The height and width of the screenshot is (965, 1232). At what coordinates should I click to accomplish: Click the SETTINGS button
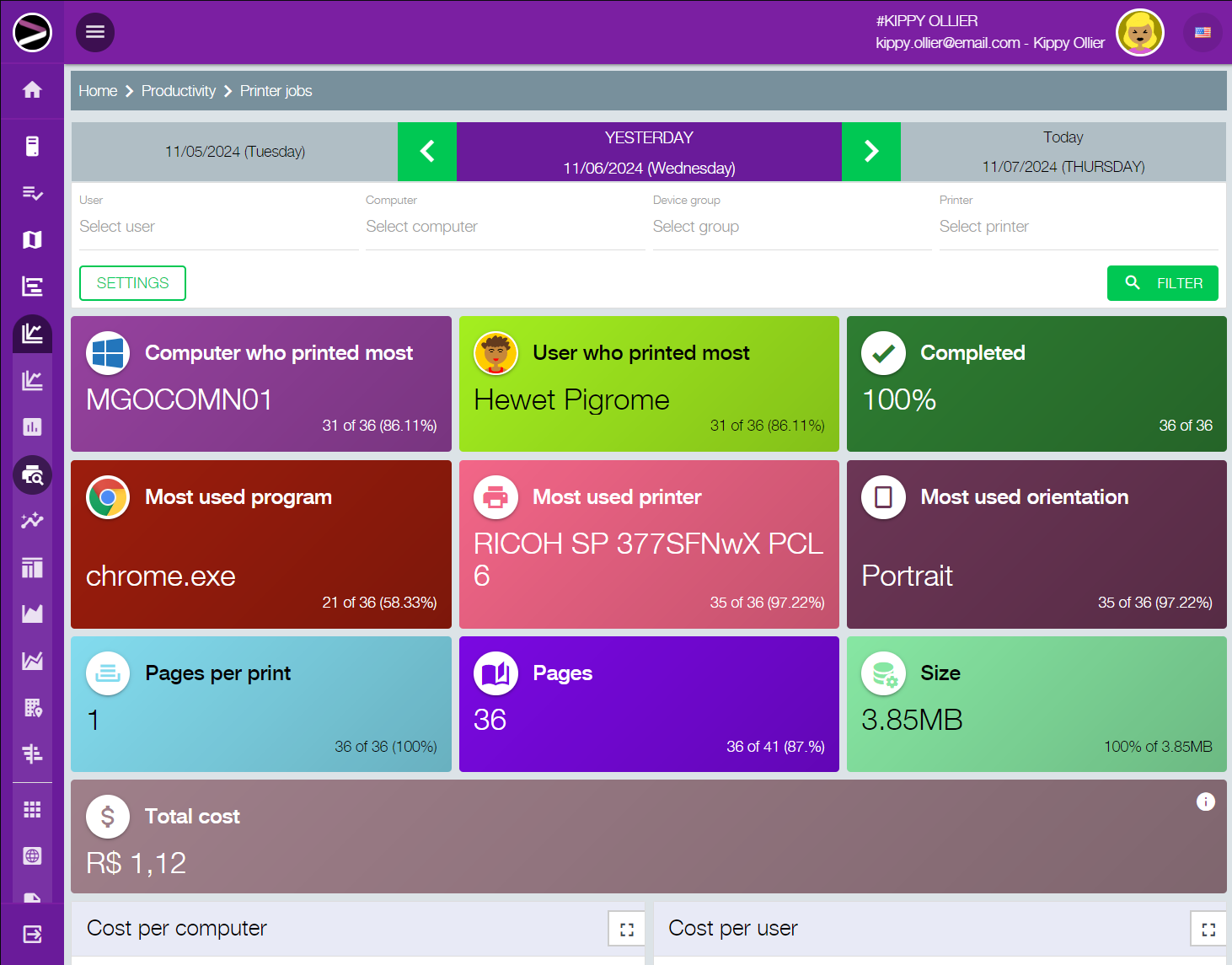[x=132, y=283]
